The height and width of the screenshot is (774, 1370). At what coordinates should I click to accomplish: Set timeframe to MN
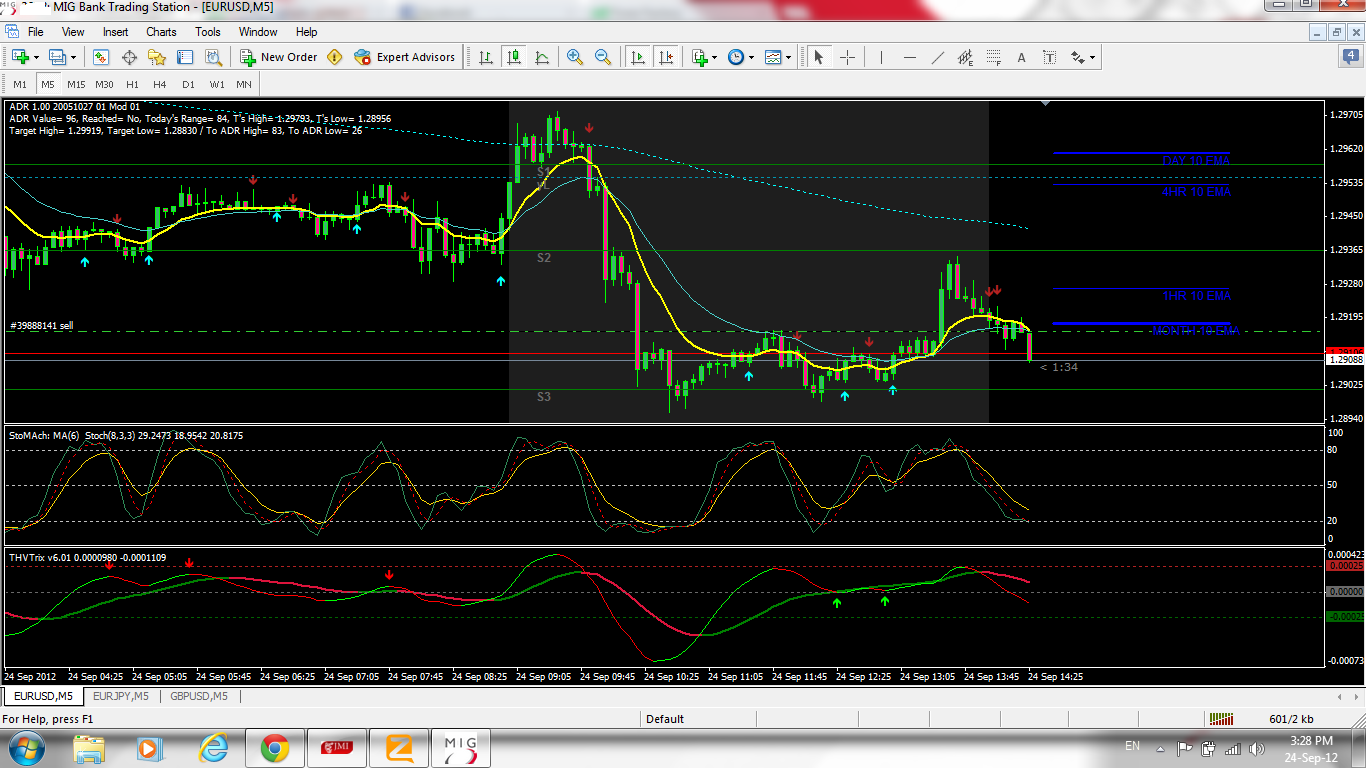point(244,84)
